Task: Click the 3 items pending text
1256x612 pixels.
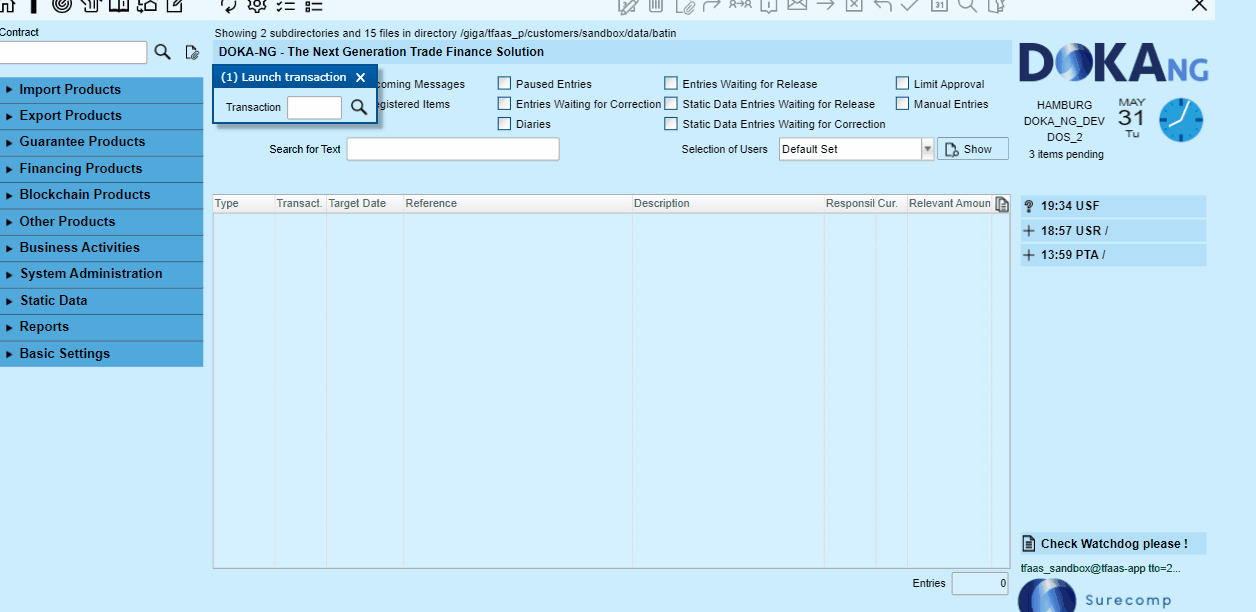Action: (1066, 155)
